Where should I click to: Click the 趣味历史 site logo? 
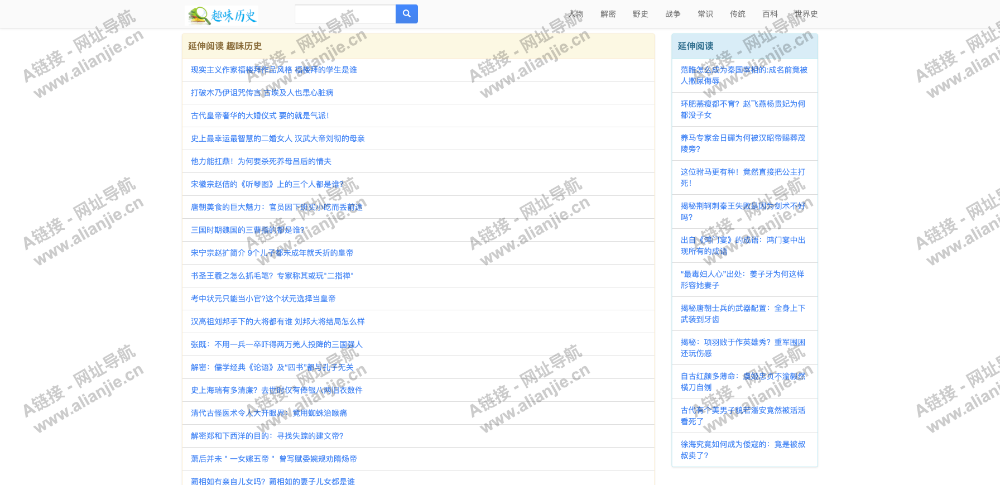(223, 15)
